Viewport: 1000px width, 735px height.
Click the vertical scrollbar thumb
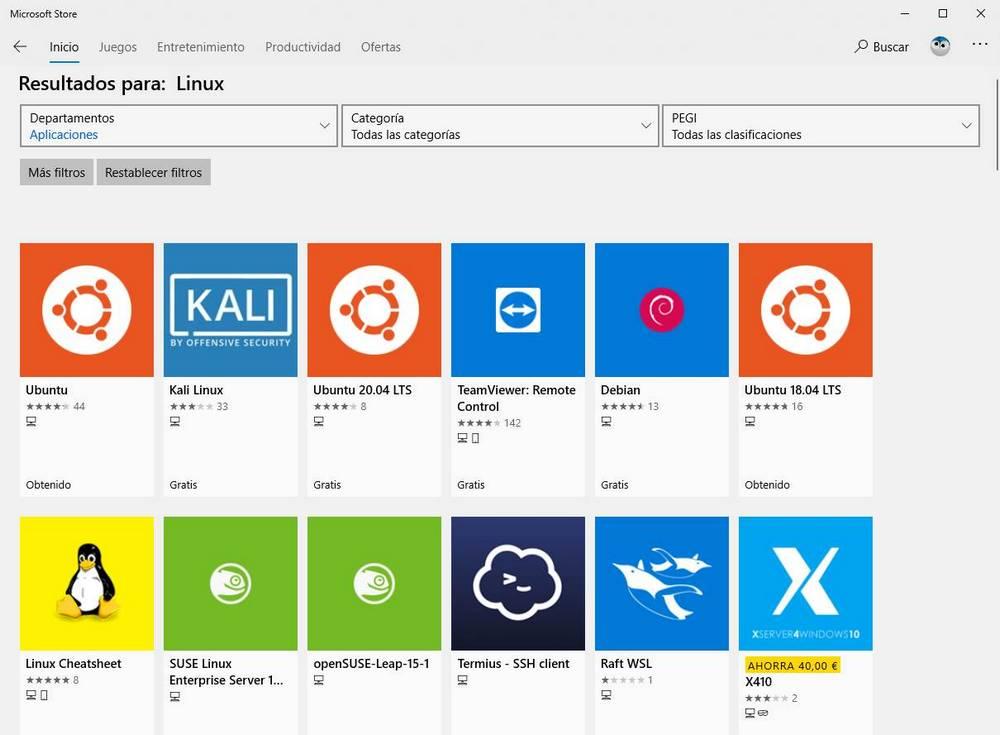997,124
